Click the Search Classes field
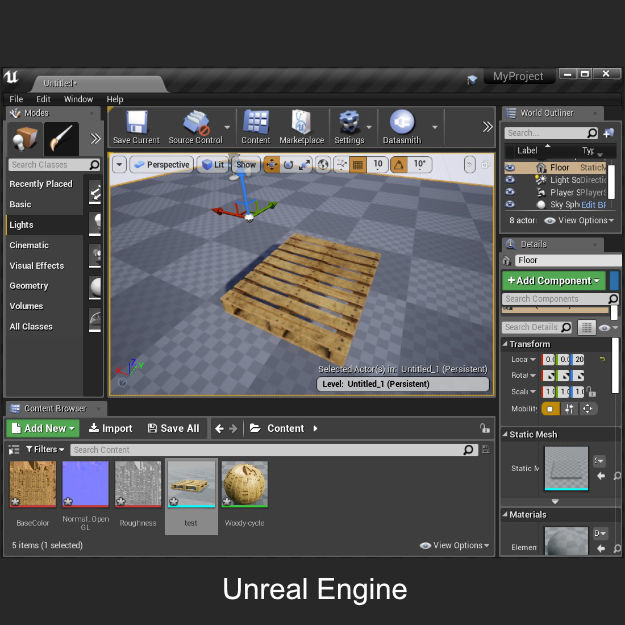This screenshot has height=625, width=625. [54, 165]
